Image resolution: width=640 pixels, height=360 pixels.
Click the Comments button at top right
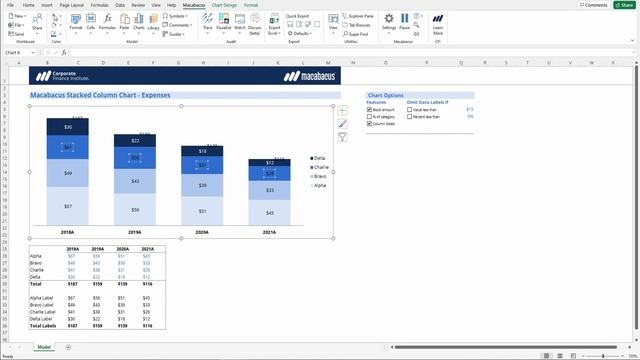(594, 5)
